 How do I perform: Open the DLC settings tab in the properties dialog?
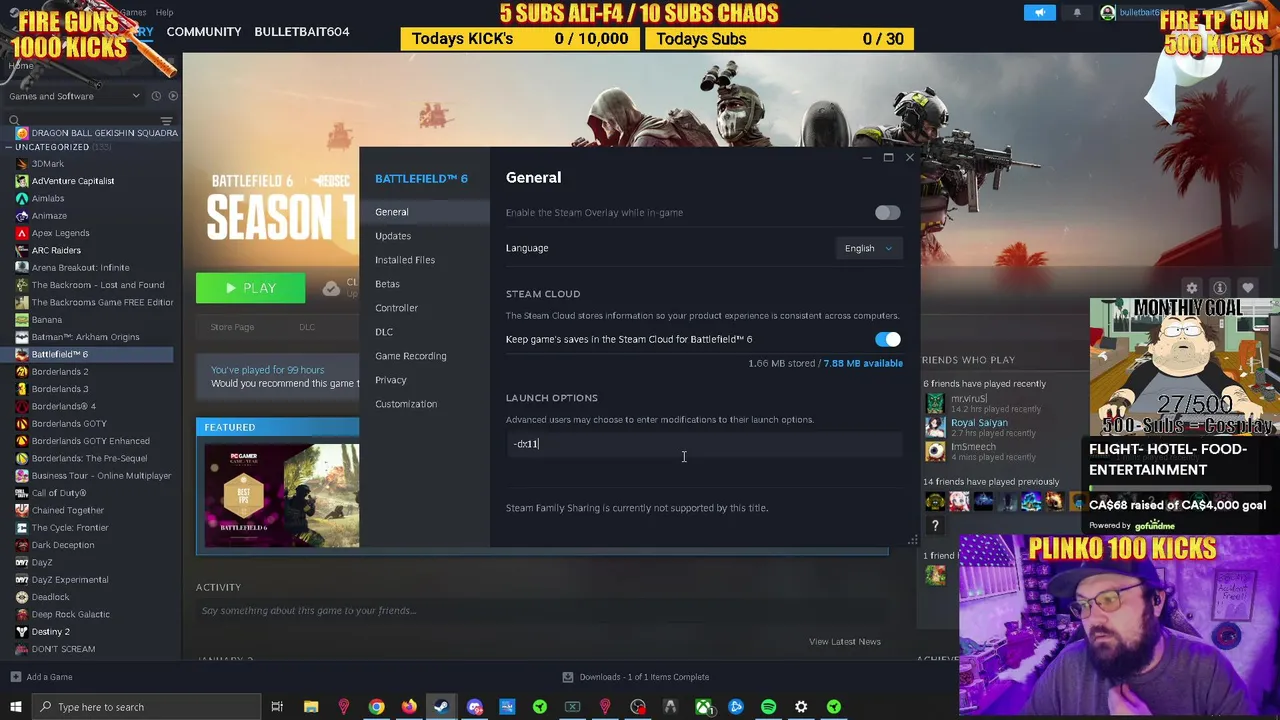384,332
